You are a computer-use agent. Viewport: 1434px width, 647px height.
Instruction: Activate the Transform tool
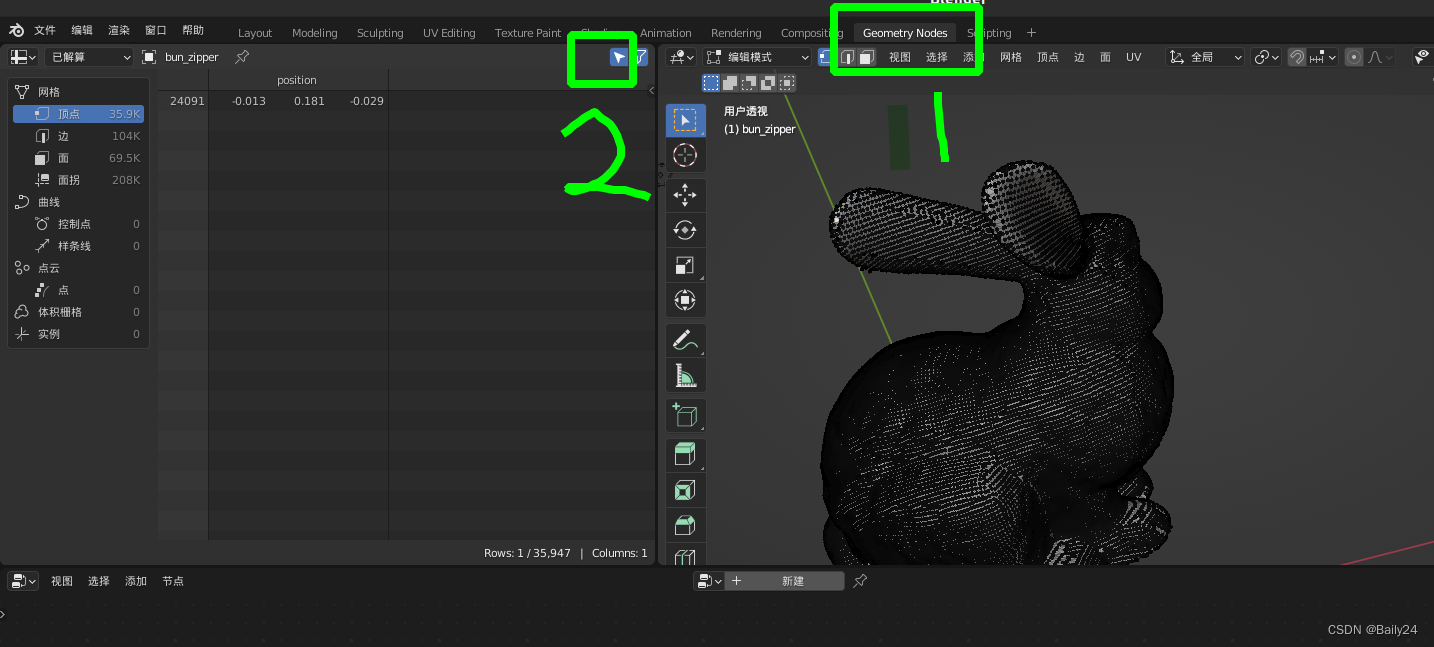685,300
